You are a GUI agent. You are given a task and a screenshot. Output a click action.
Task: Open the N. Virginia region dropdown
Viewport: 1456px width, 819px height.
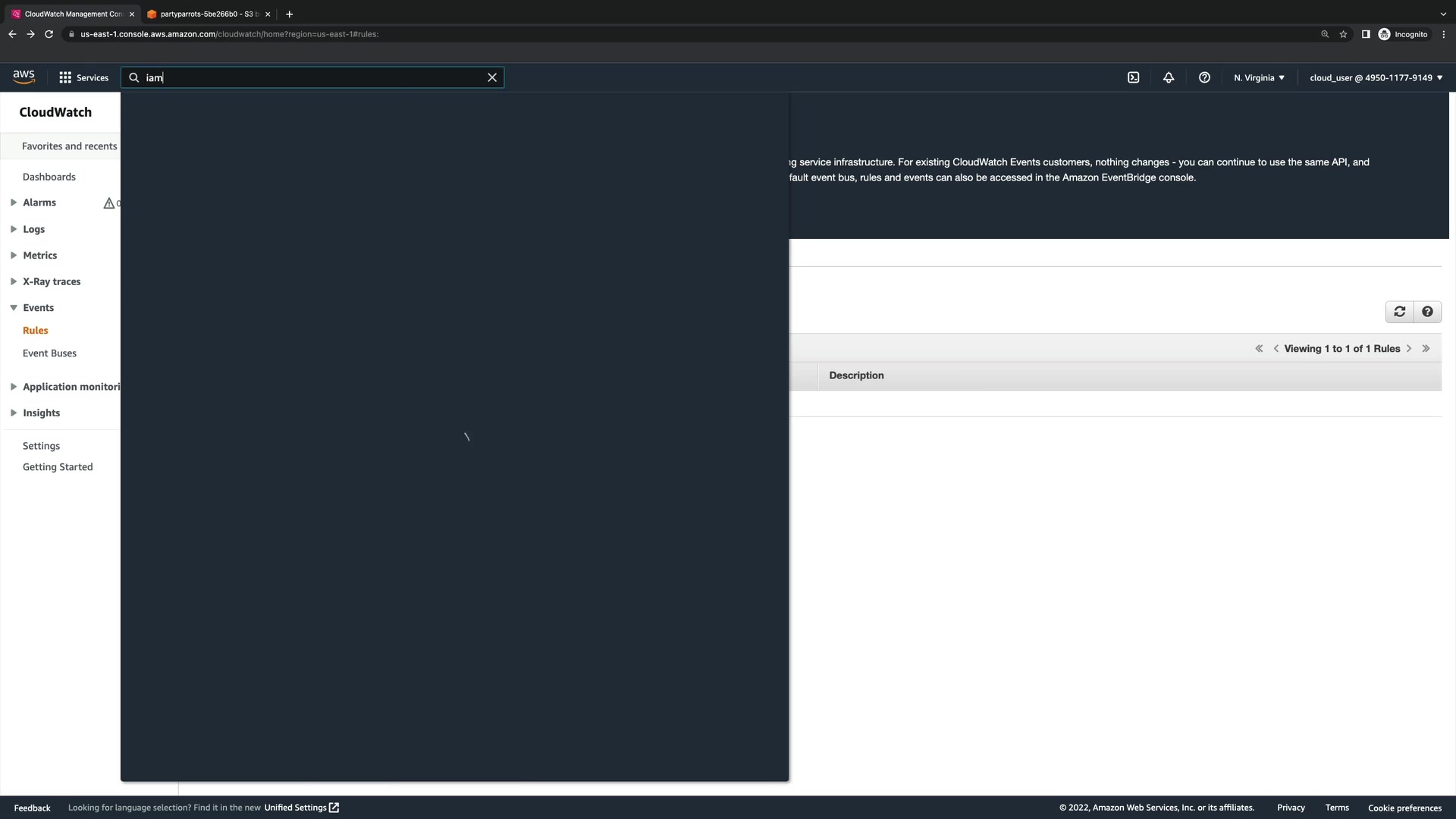[1259, 77]
